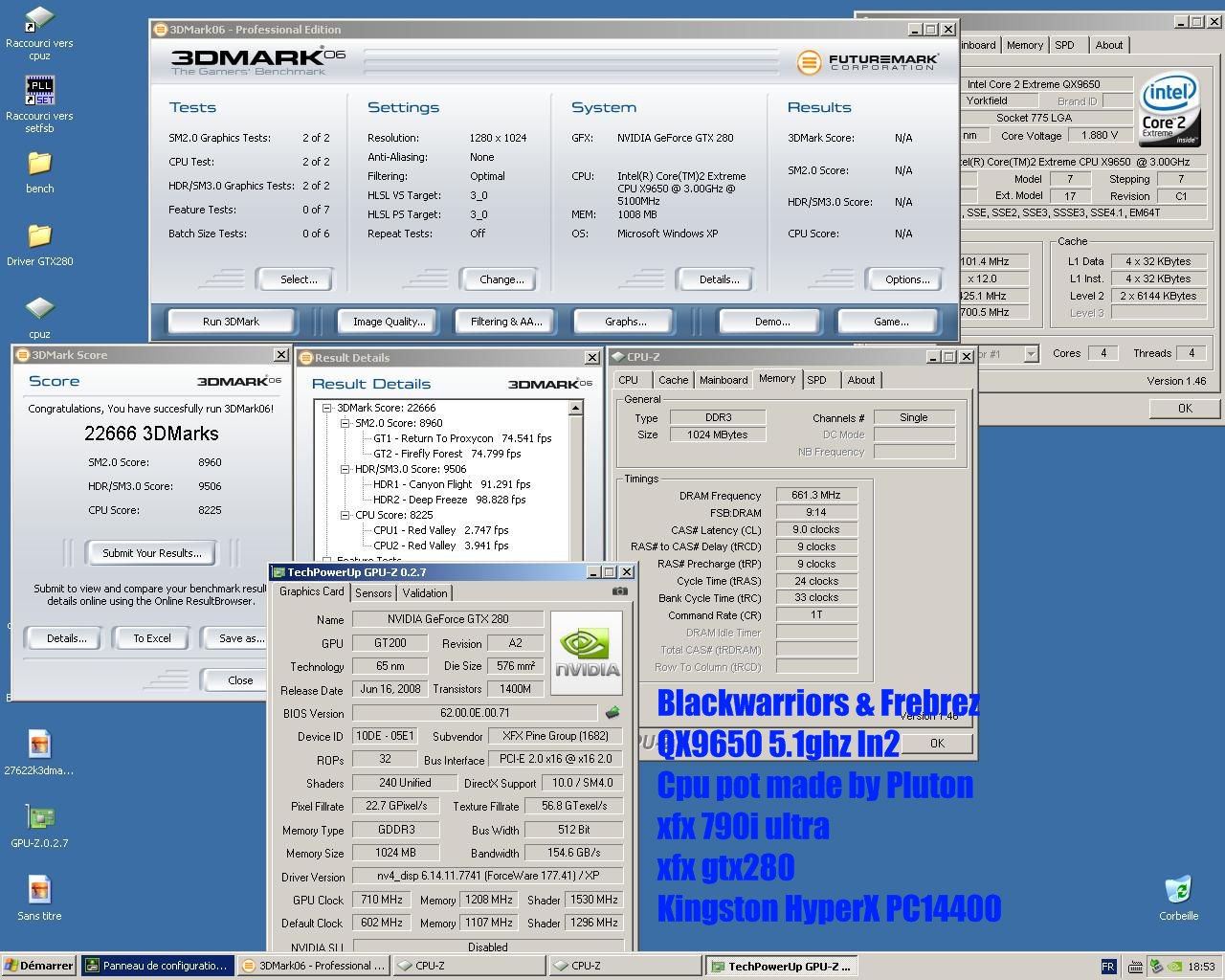Click the GPU-Z screenshot camera icon
1225x980 pixels.
620,591
